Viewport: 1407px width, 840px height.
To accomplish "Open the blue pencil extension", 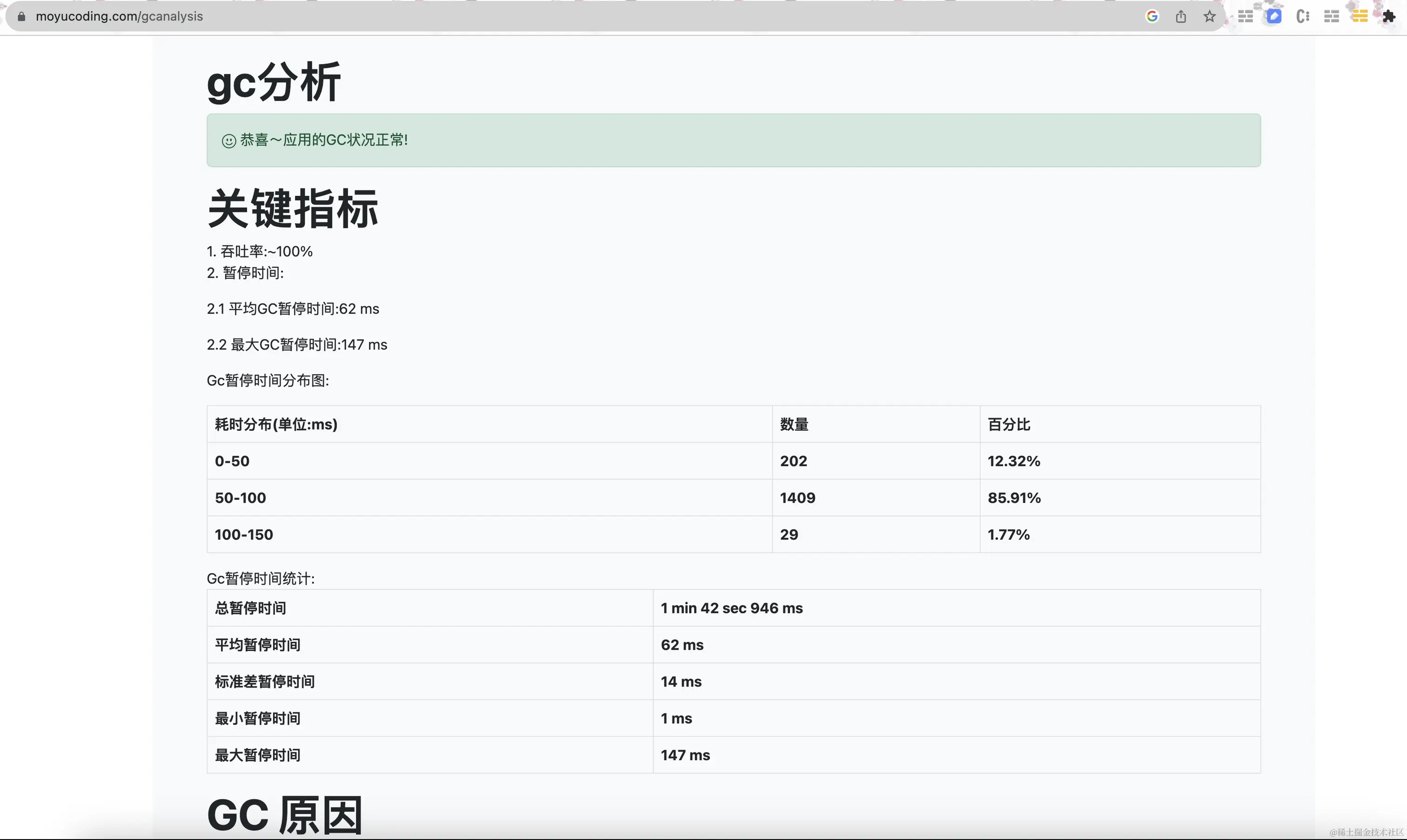I will pos(1274,16).
